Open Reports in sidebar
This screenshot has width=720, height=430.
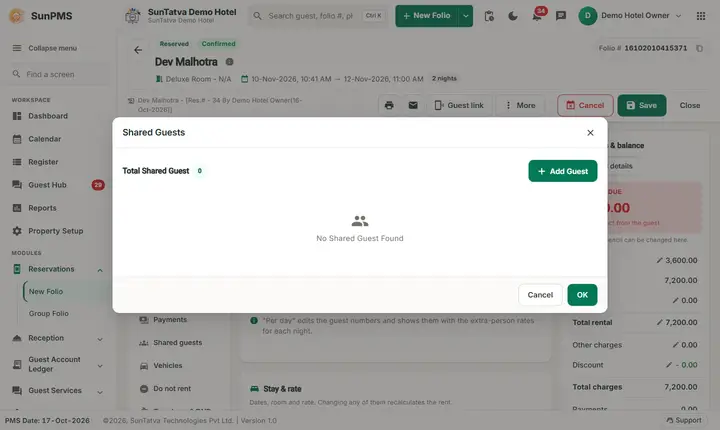coord(42,208)
